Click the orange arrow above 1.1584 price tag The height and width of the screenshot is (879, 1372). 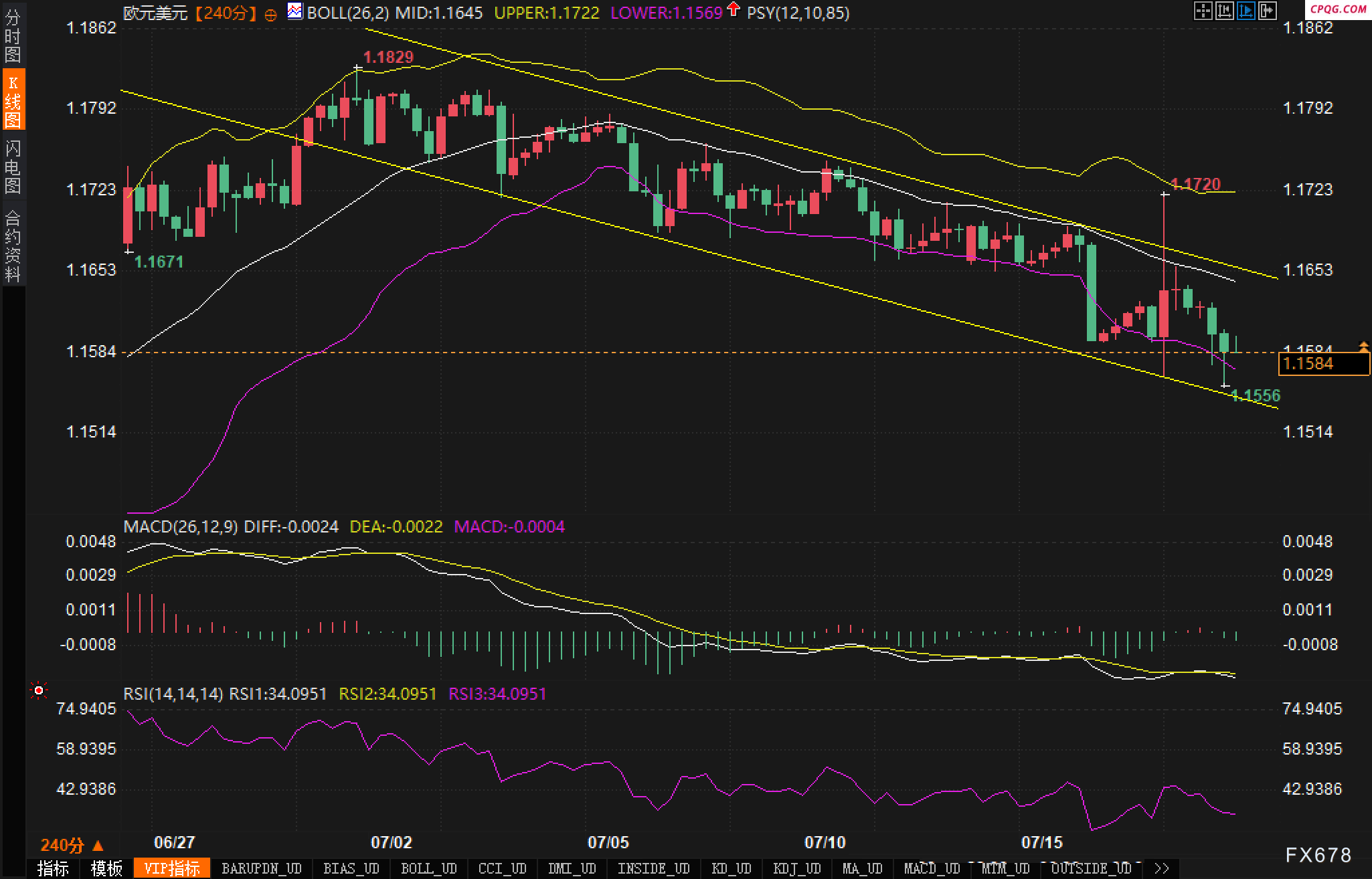[1363, 346]
